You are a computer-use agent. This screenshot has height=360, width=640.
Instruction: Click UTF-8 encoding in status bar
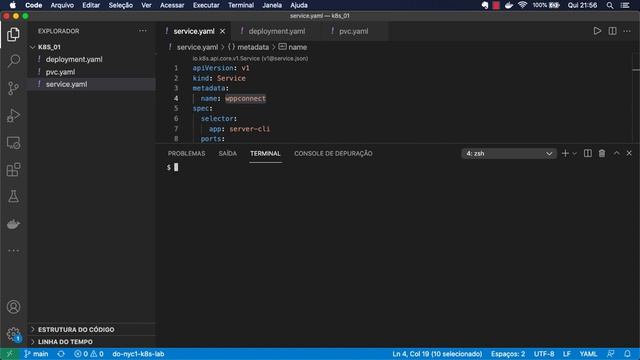(544, 354)
